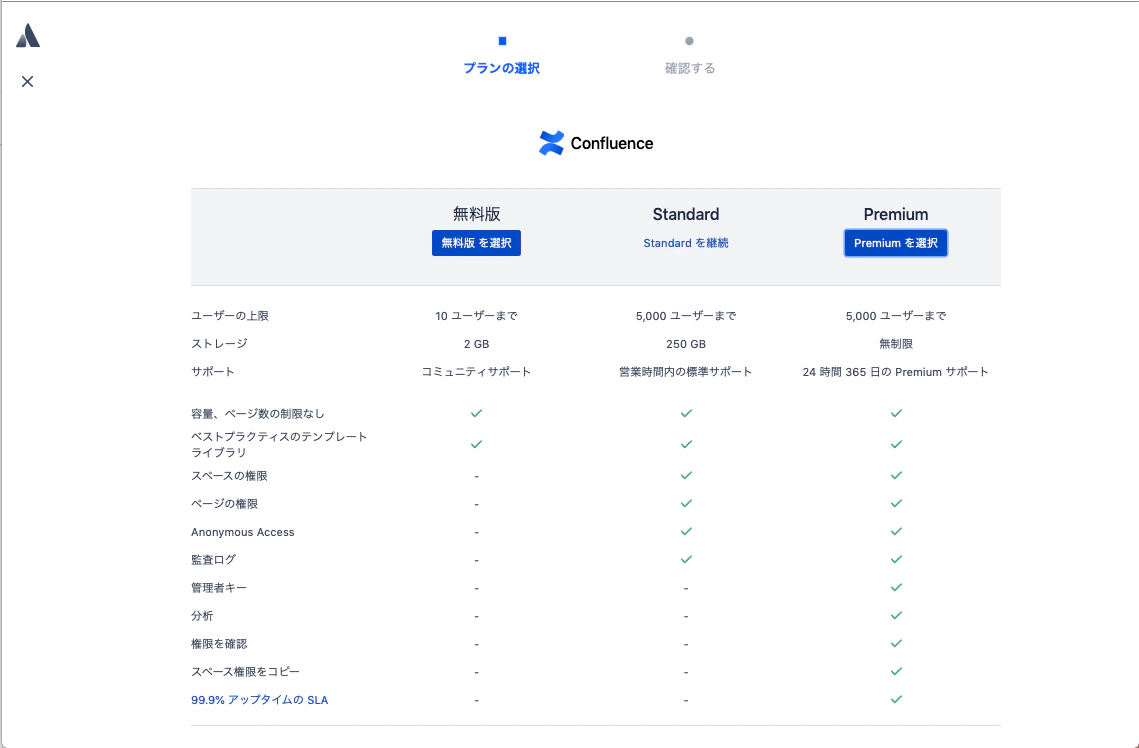1139x748 pixels.
Task: Click the 権限を確認 row label
Action: point(219,644)
